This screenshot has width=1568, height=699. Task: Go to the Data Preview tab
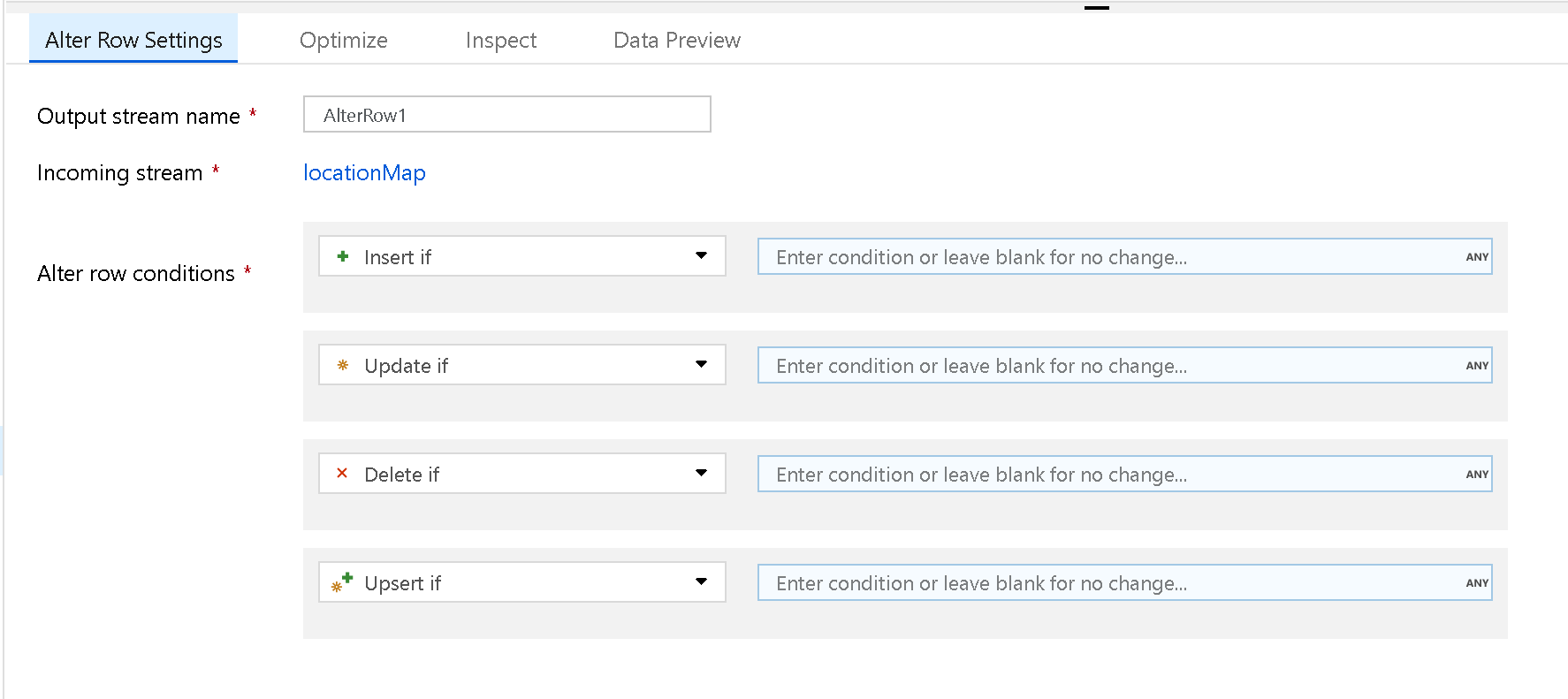coord(676,40)
